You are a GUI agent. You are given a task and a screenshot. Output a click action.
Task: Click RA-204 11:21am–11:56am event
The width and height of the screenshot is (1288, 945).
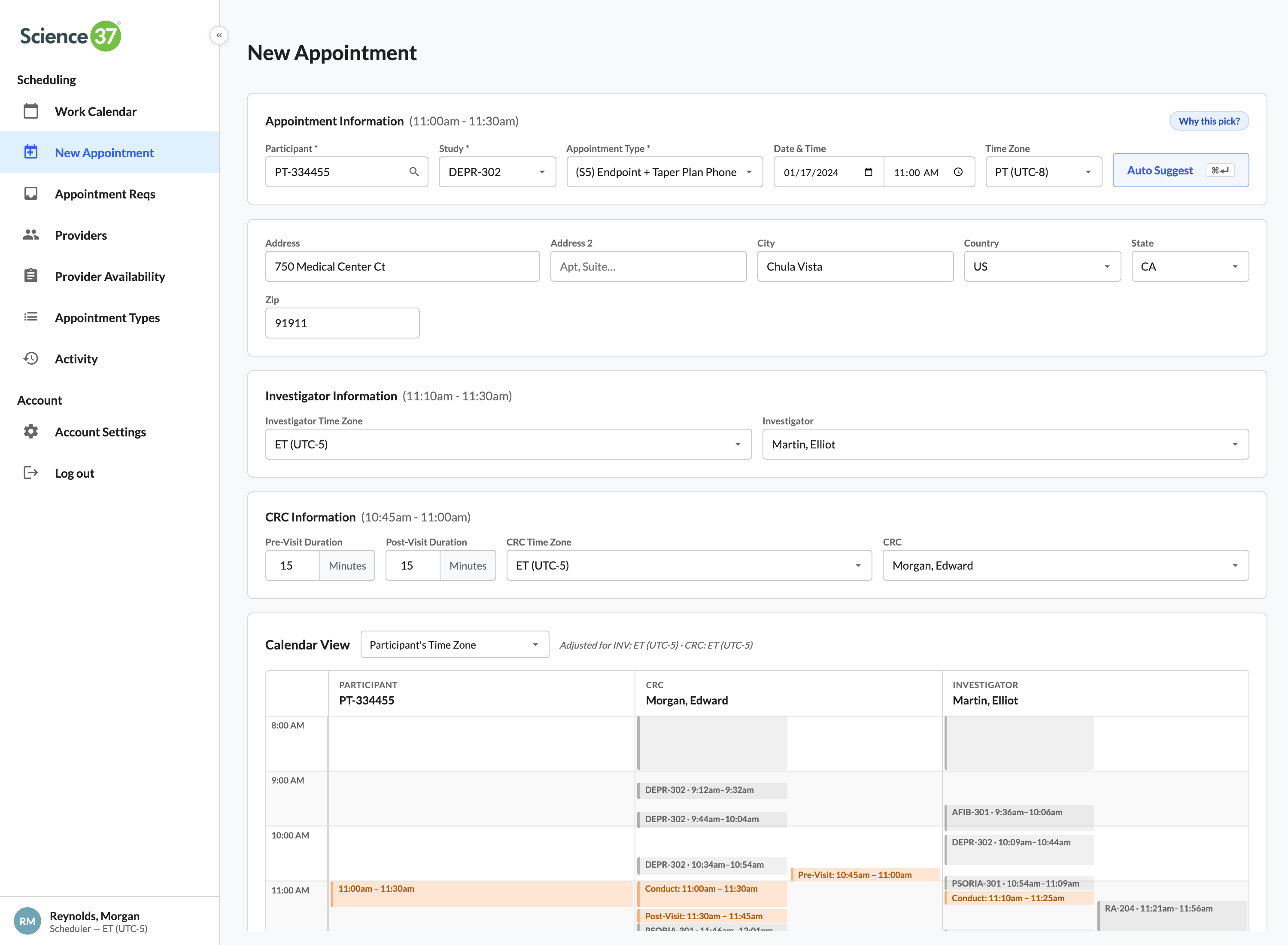pyautogui.click(x=1172, y=916)
